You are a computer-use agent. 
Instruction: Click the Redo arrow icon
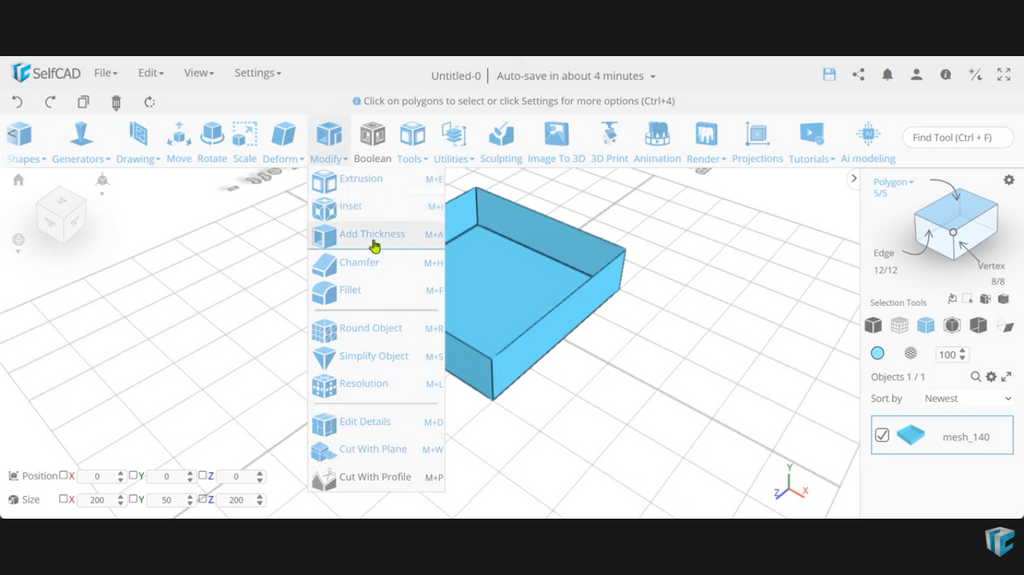point(50,102)
